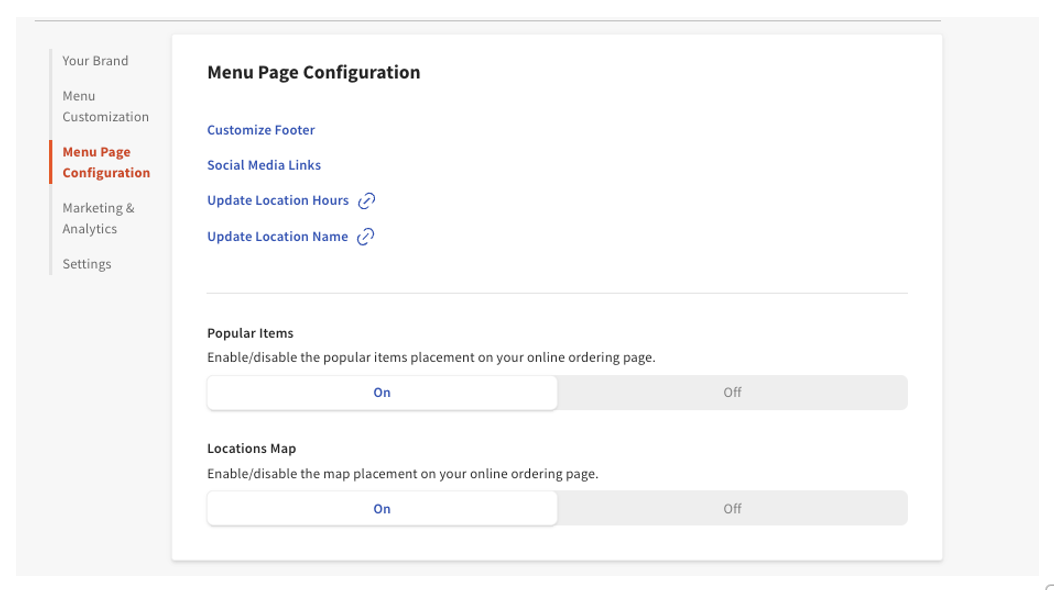Click the Update Location Hours link text
Screen dimensions: 1054x590
coord(277,200)
